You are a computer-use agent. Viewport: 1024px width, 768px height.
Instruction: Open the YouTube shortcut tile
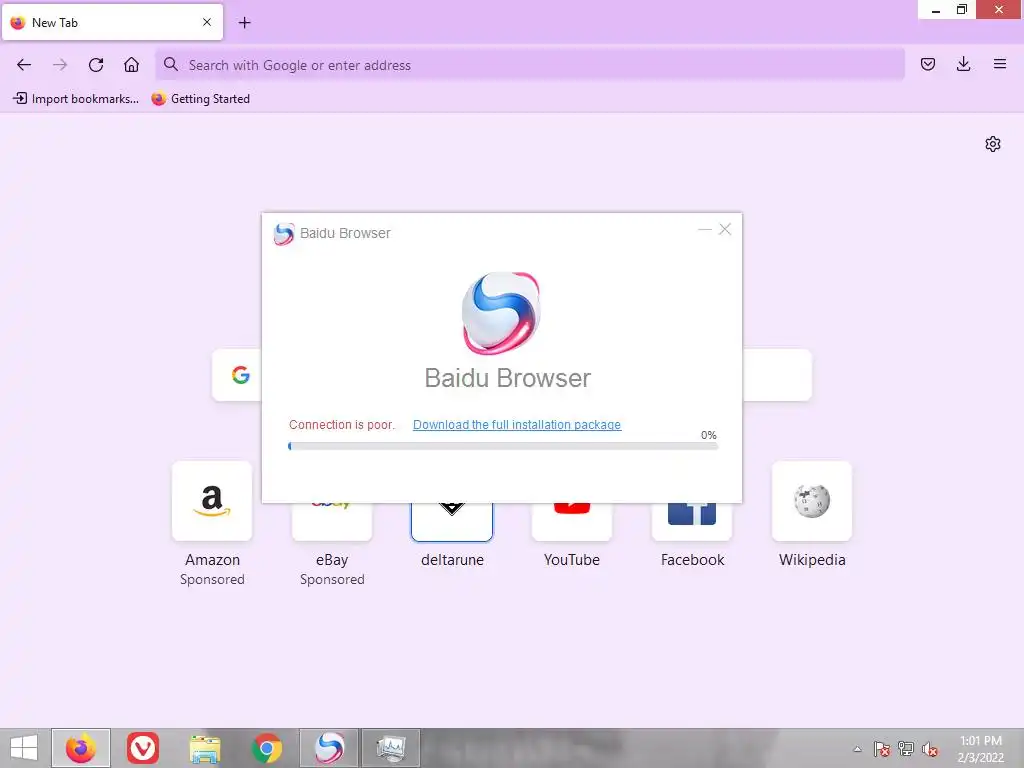coord(572,522)
